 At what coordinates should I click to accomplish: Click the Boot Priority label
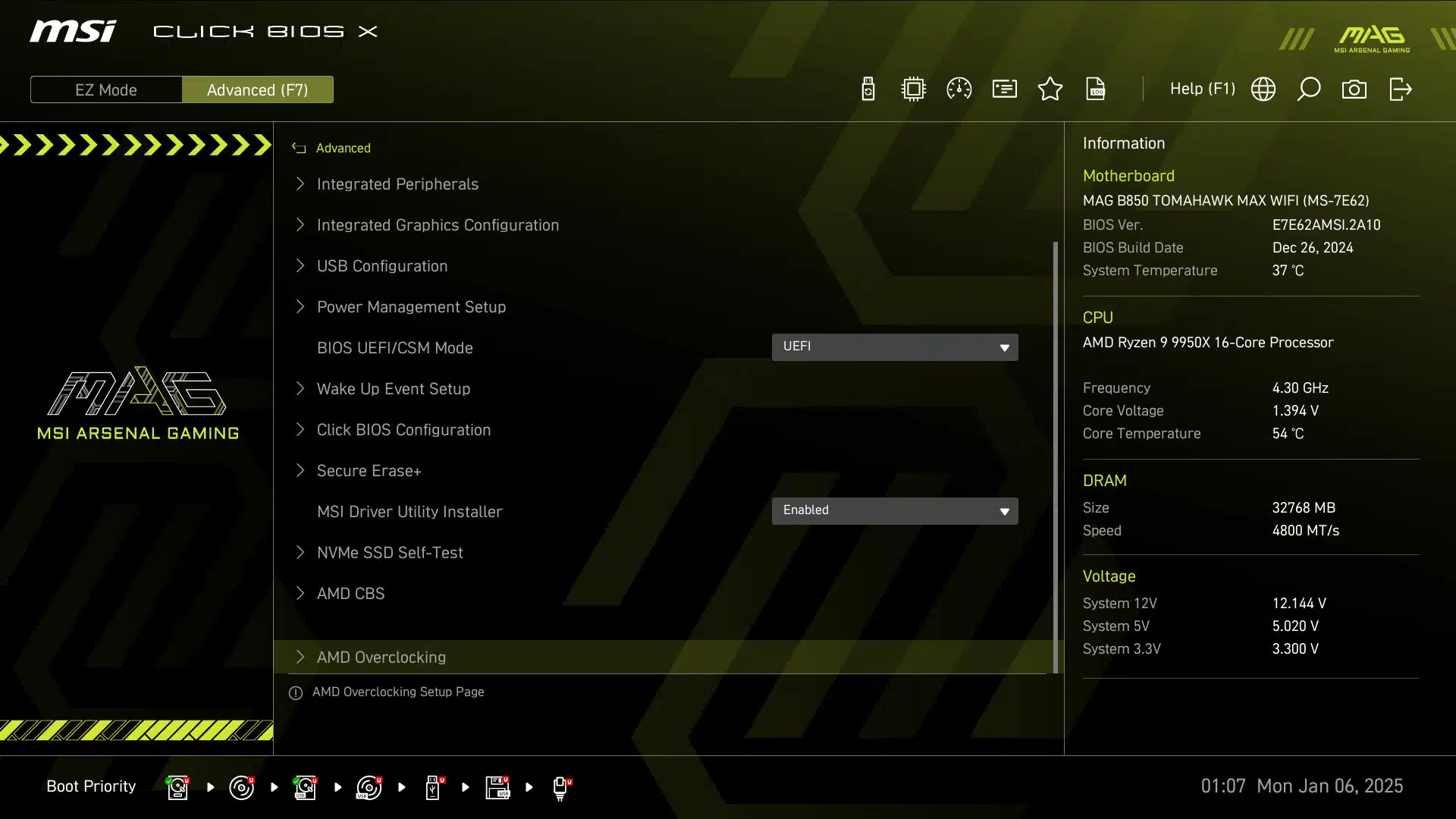(x=91, y=786)
